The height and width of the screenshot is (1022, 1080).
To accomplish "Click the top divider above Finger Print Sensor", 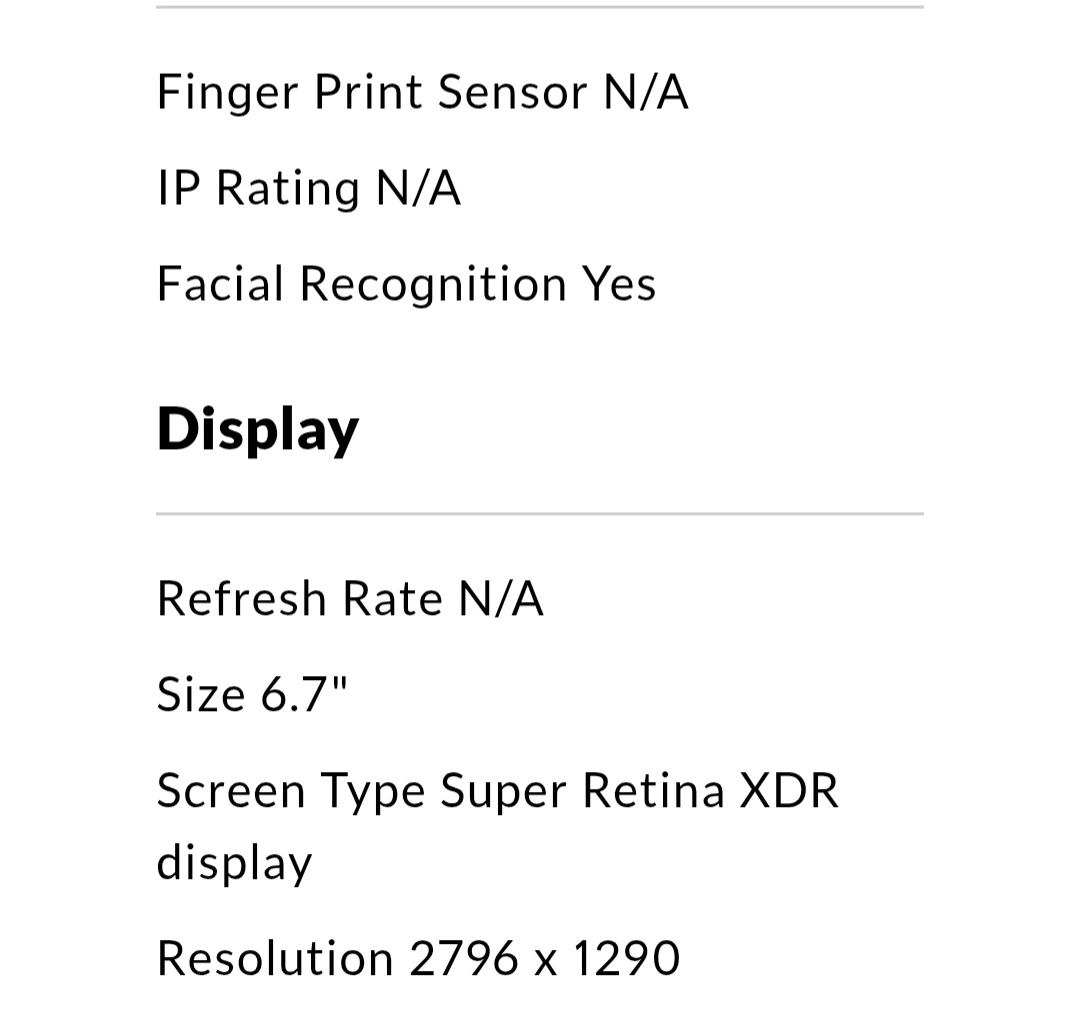I will (x=539, y=7).
